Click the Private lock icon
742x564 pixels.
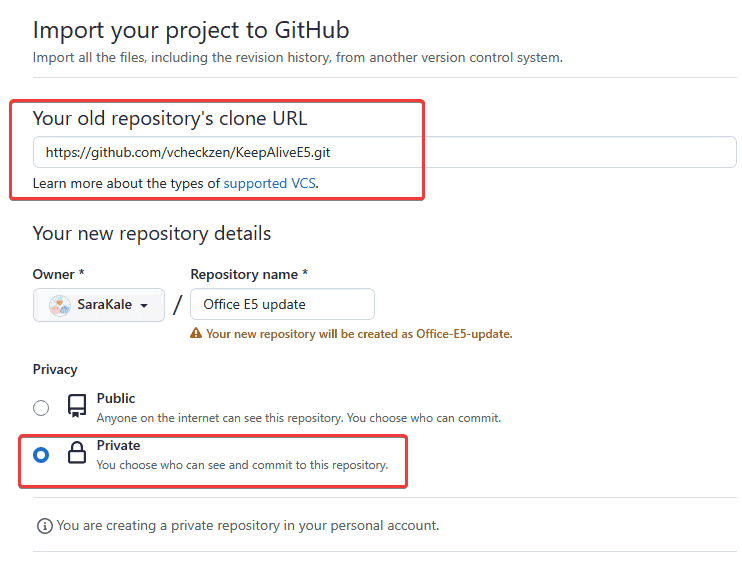[77, 454]
